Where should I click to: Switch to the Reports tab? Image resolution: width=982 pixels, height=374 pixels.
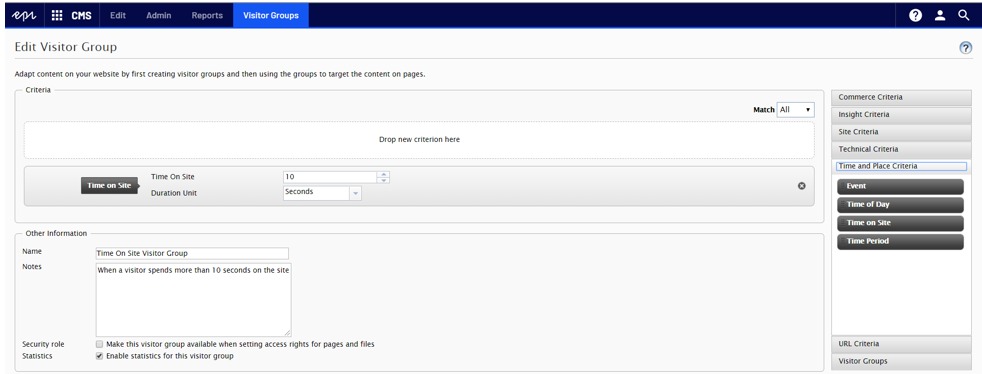207,16
